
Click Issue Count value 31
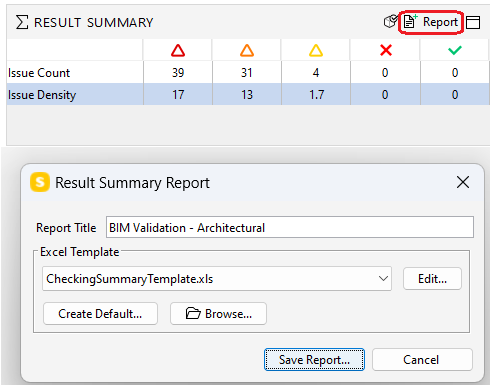click(247, 73)
